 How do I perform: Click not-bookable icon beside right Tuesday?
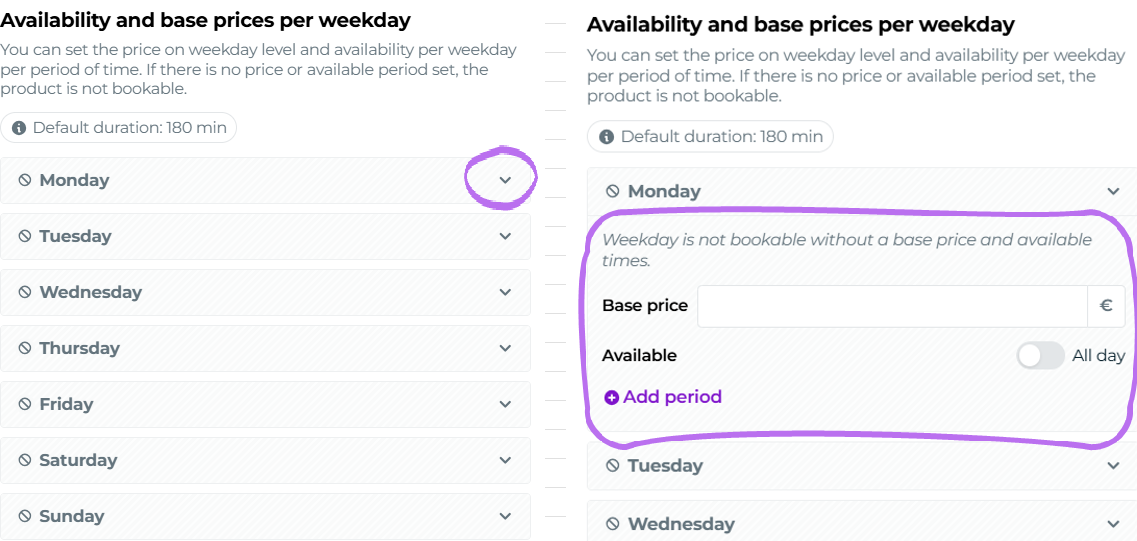coord(613,466)
